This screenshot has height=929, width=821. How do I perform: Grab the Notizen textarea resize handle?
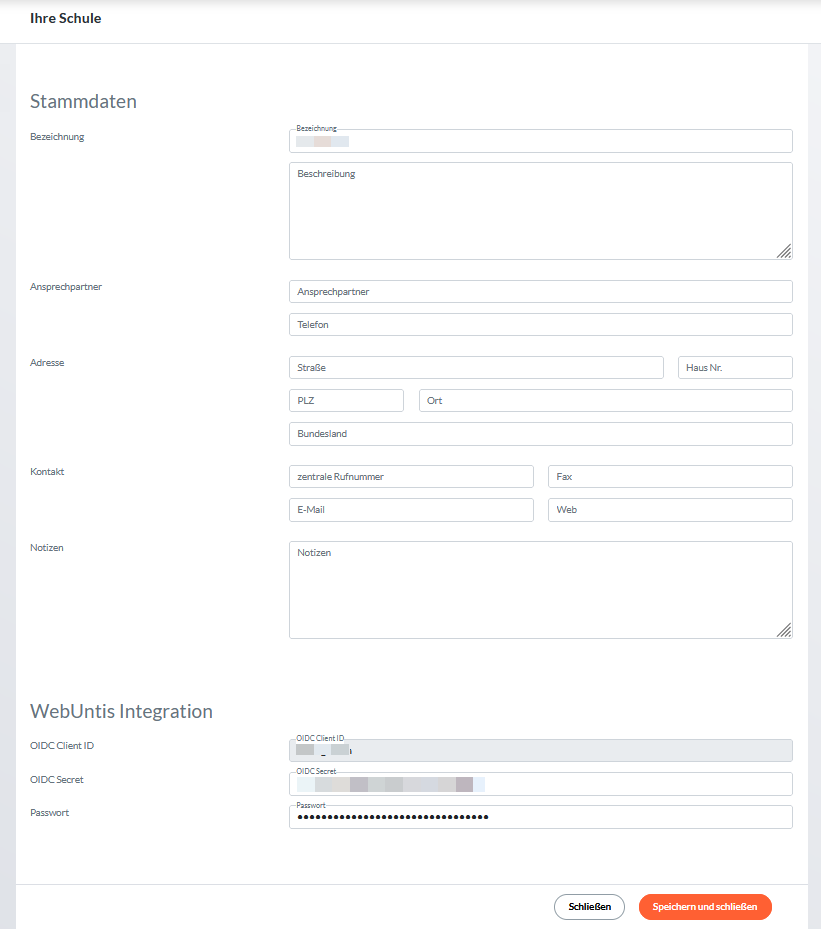click(x=784, y=630)
